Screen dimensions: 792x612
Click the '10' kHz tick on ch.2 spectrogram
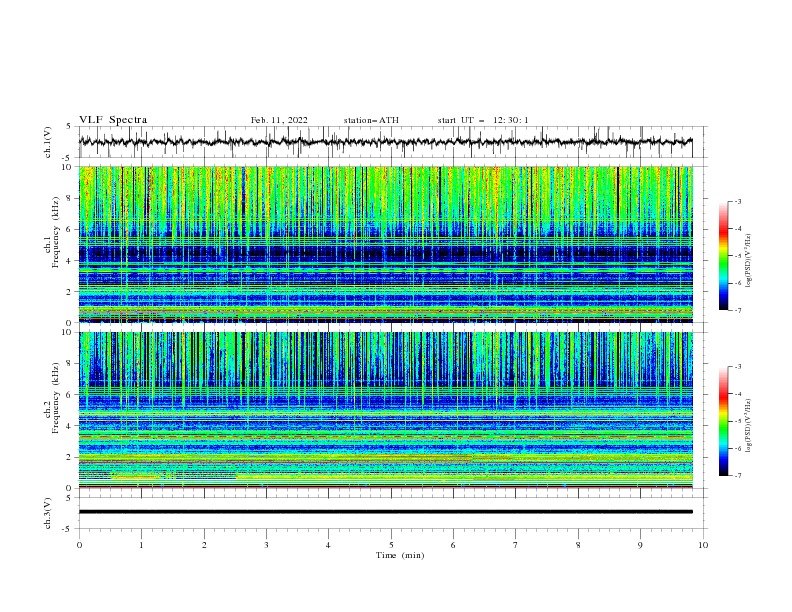(67, 332)
